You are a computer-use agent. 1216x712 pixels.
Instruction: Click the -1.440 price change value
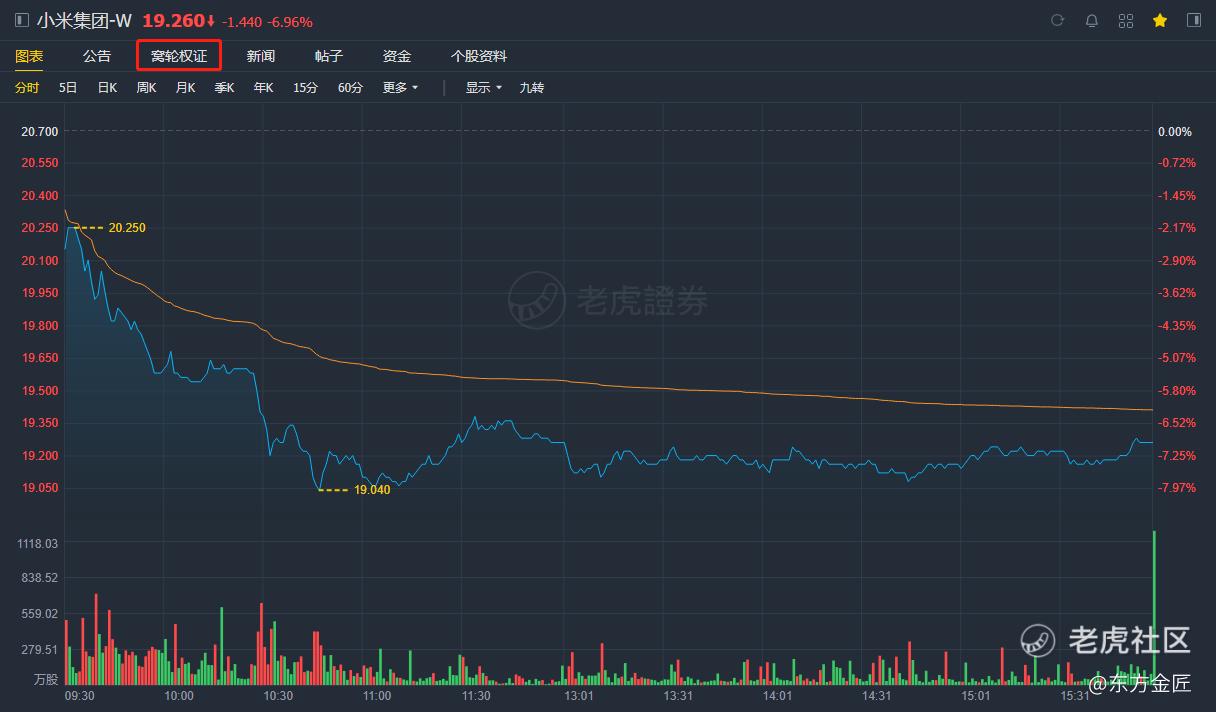tap(242, 22)
